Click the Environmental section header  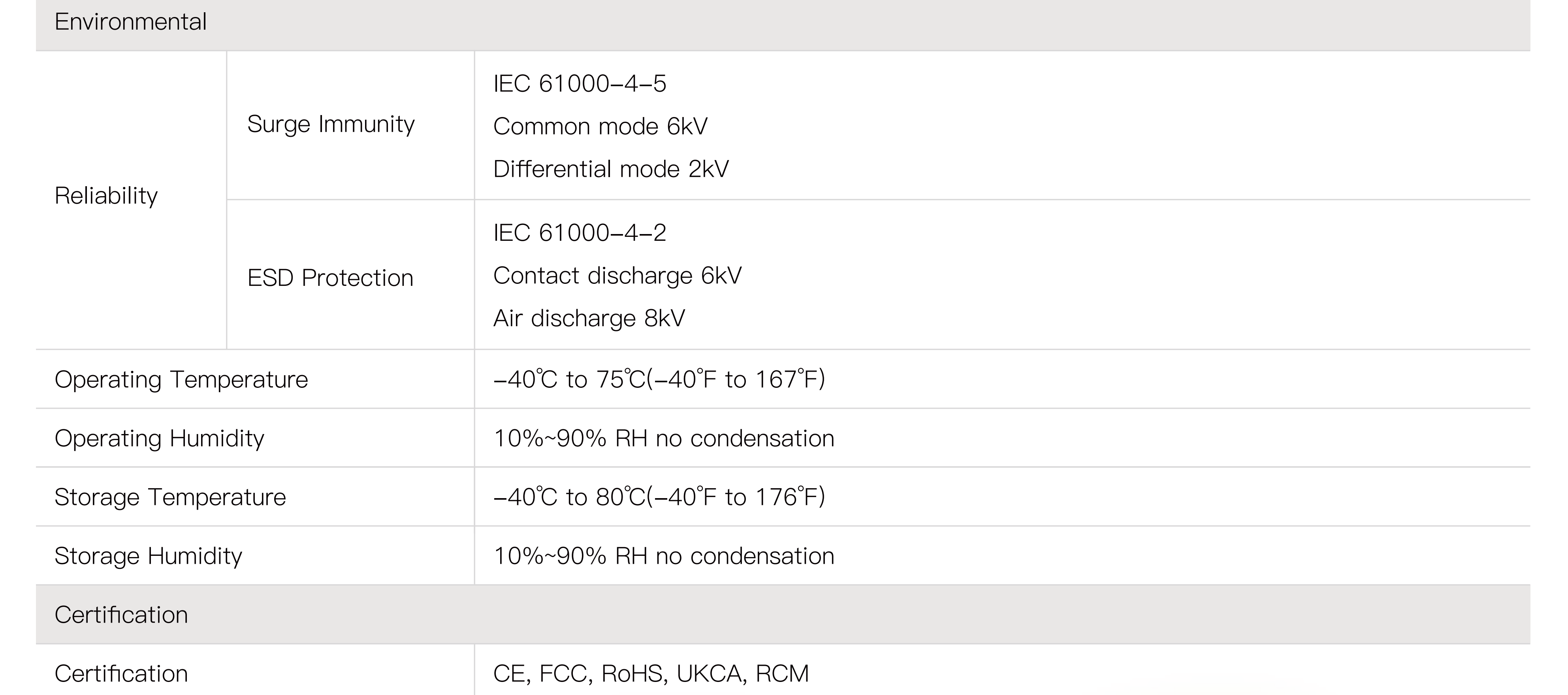pyautogui.click(x=131, y=23)
